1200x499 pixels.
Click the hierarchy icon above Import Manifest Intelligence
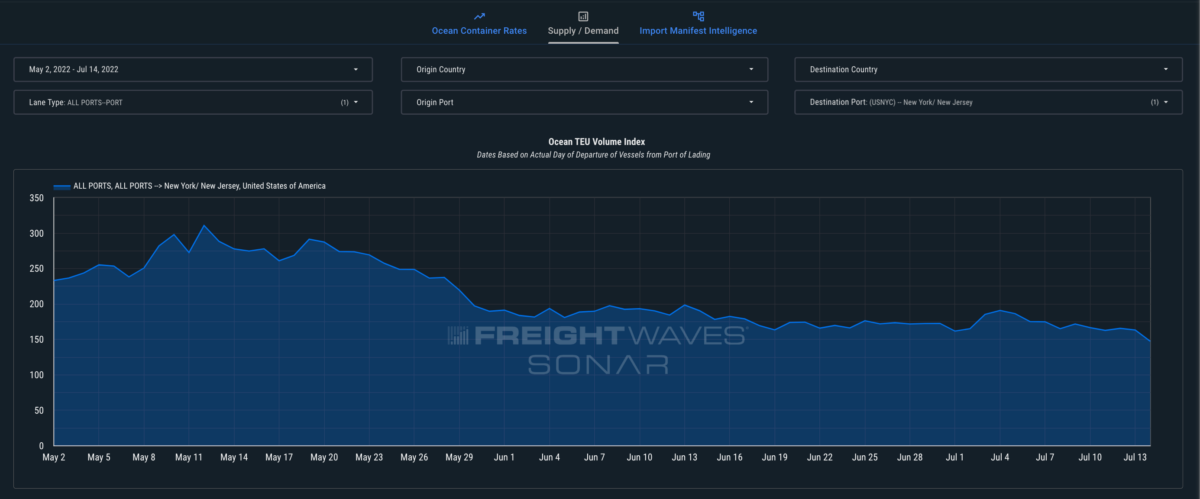click(x=698, y=16)
